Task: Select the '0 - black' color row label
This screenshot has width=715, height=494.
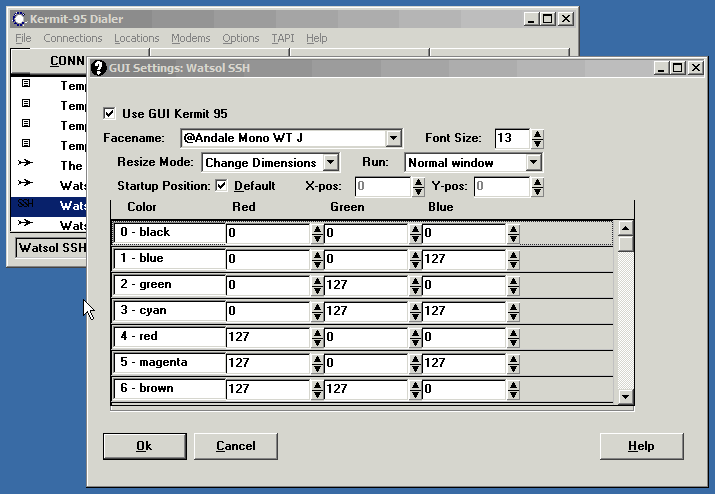Action: pyautogui.click(x=169, y=233)
